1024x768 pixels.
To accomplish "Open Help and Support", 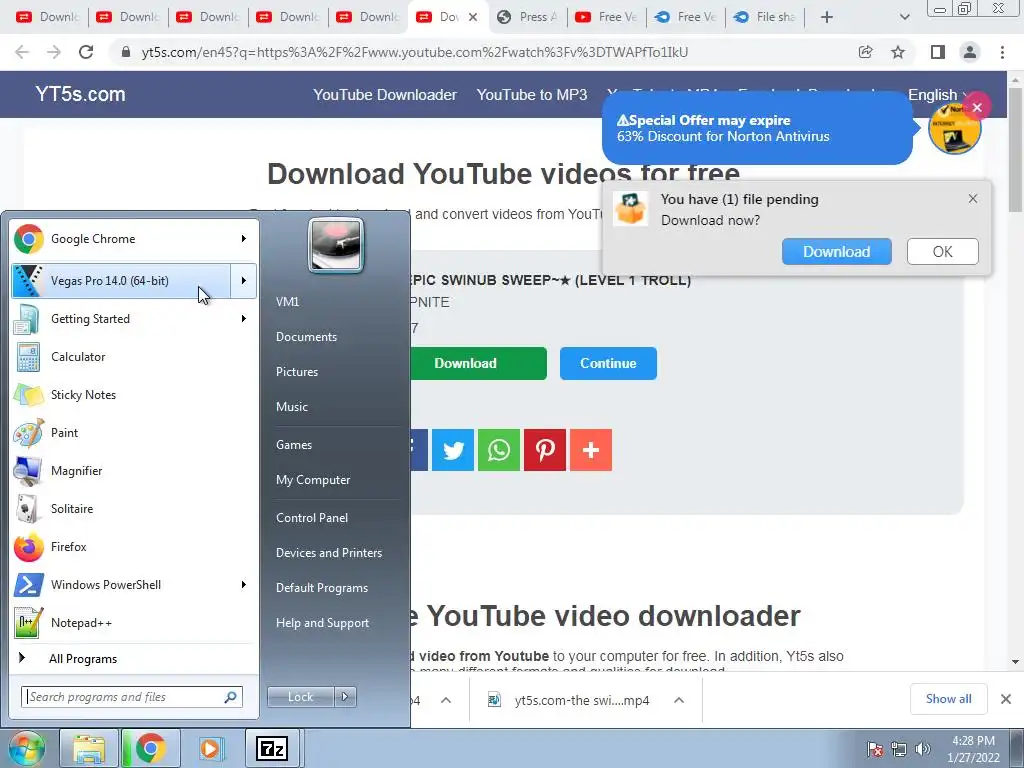I will pyautogui.click(x=322, y=623).
